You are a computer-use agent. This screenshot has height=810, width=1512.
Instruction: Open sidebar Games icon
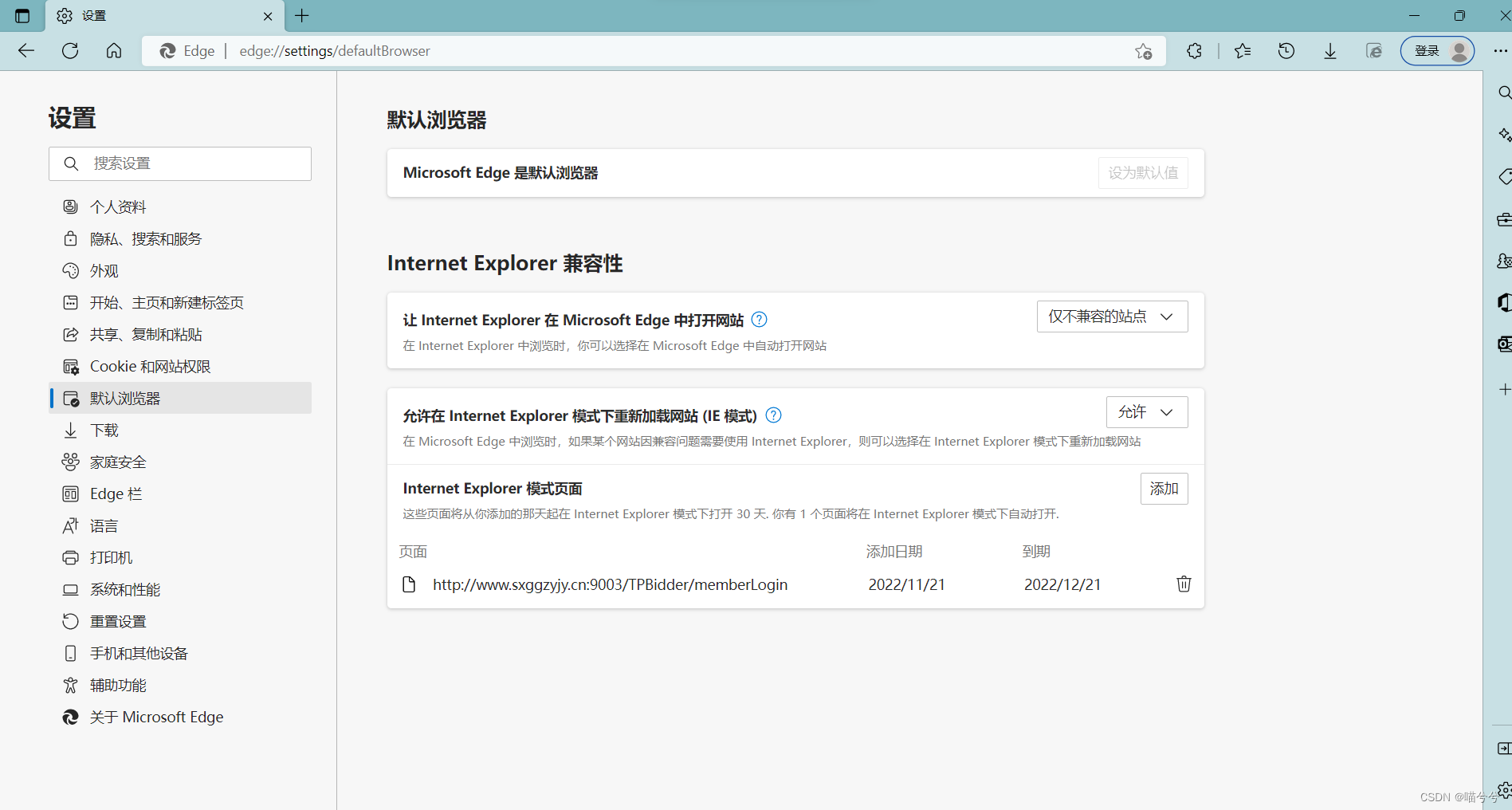click(x=1504, y=261)
